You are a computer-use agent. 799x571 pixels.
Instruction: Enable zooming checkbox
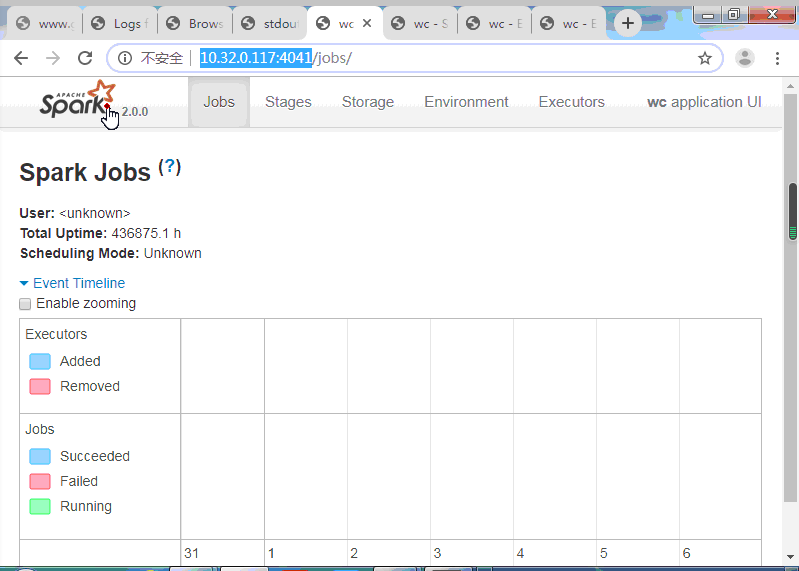coord(26,304)
